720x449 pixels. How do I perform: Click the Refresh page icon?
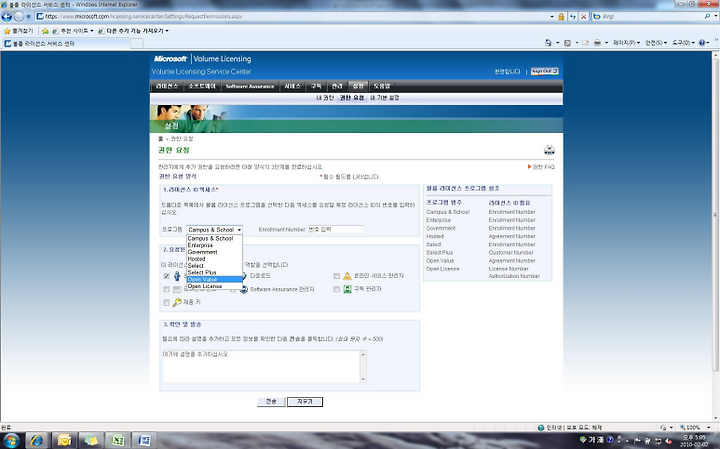click(x=573, y=17)
